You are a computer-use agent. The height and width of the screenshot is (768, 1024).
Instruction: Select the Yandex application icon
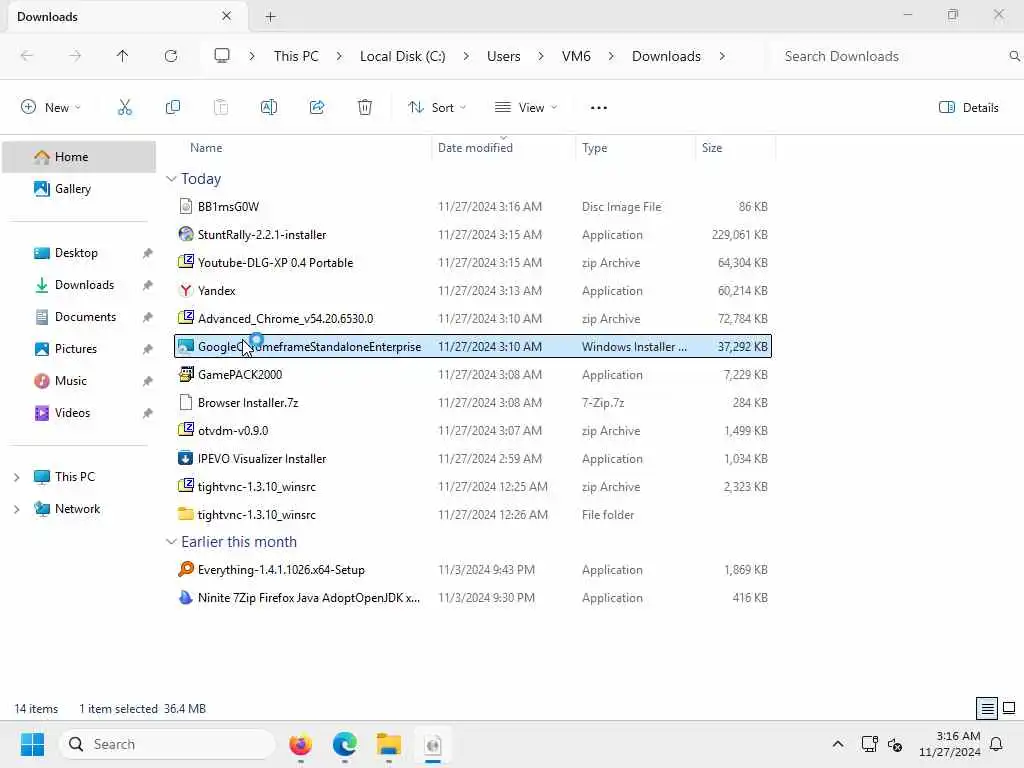coord(185,291)
